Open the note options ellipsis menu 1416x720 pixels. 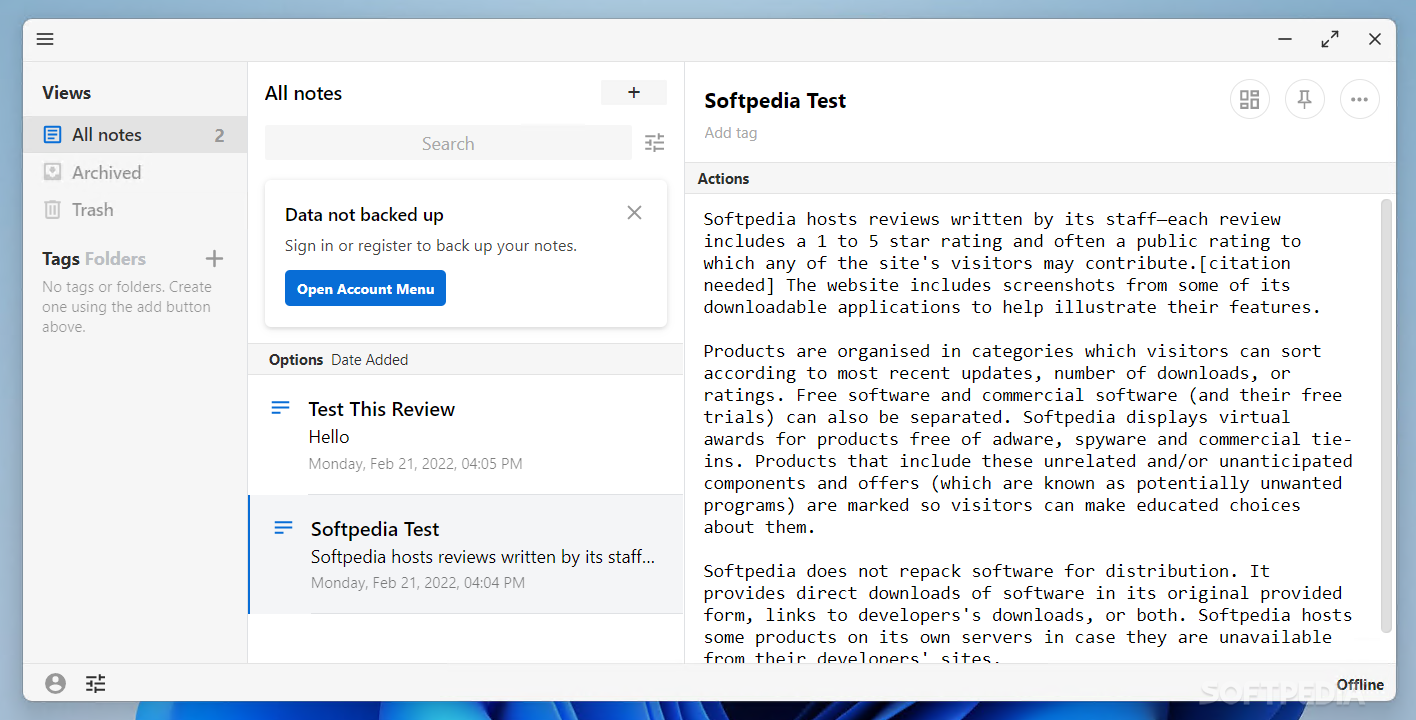(x=1359, y=99)
